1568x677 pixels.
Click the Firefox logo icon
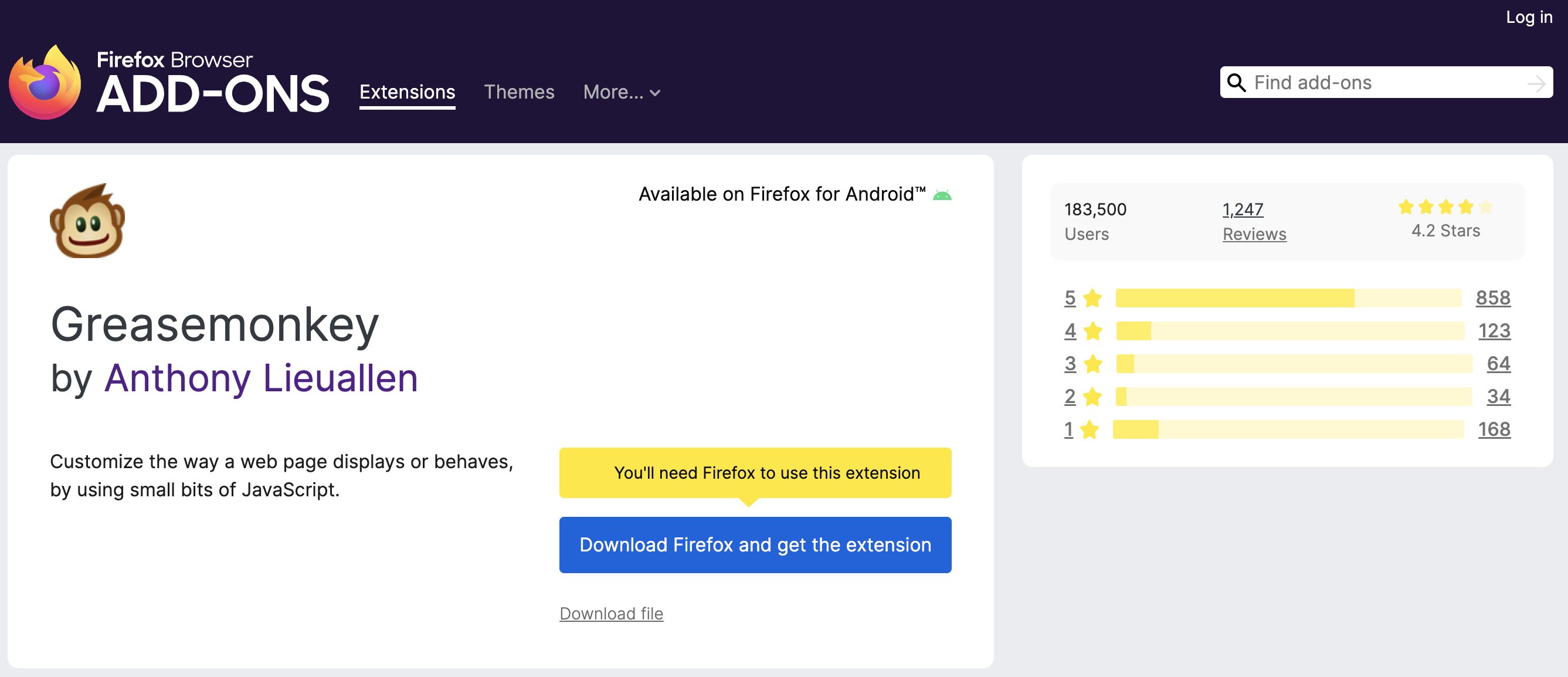click(x=45, y=83)
